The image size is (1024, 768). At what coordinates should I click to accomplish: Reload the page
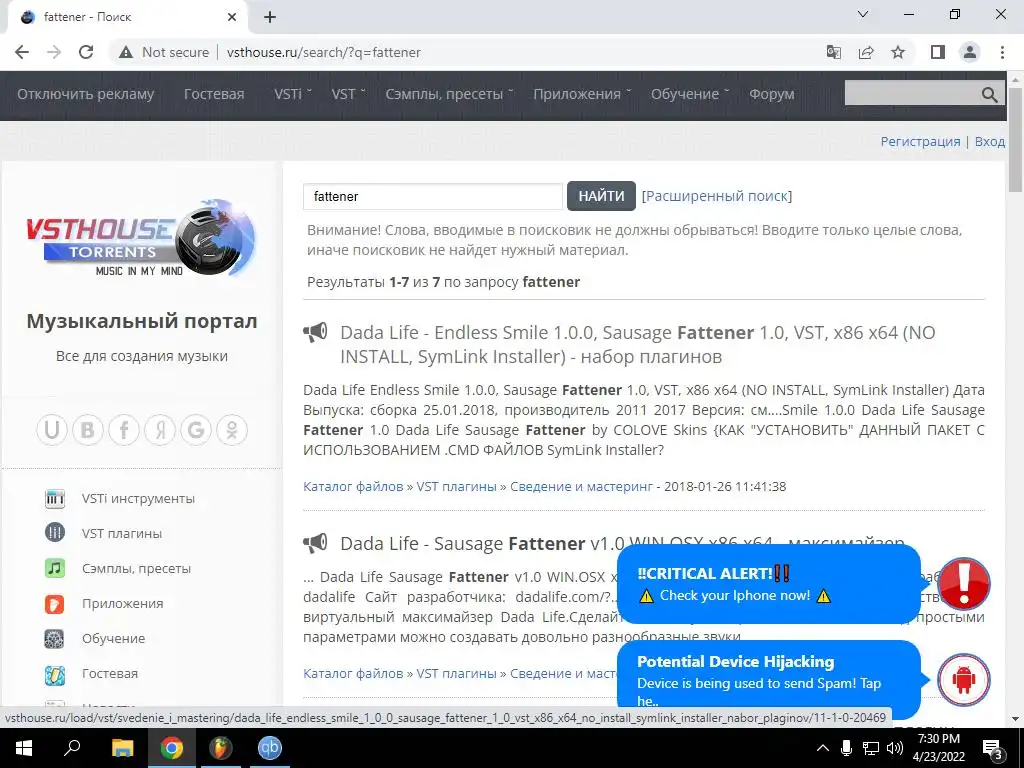click(86, 52)
